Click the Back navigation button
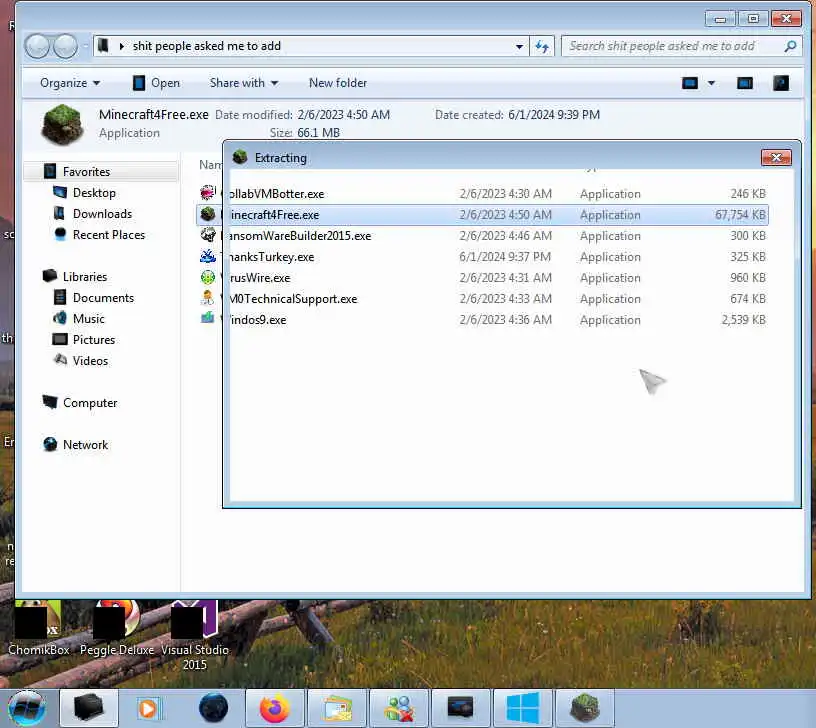Screen dimensions: 816x728 tap(37, 46)
